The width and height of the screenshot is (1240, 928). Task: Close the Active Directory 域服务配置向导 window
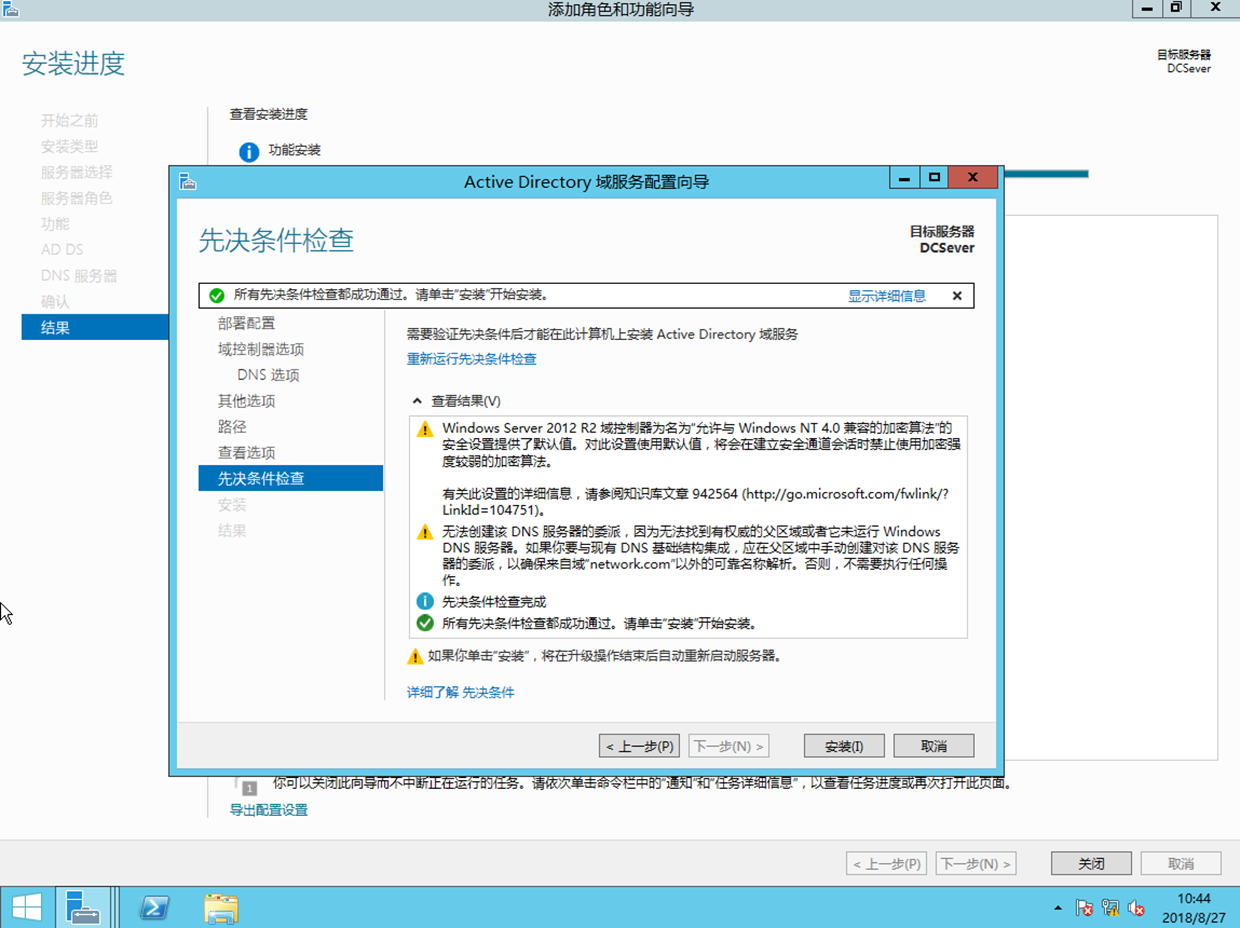click(x=972, y=178)
